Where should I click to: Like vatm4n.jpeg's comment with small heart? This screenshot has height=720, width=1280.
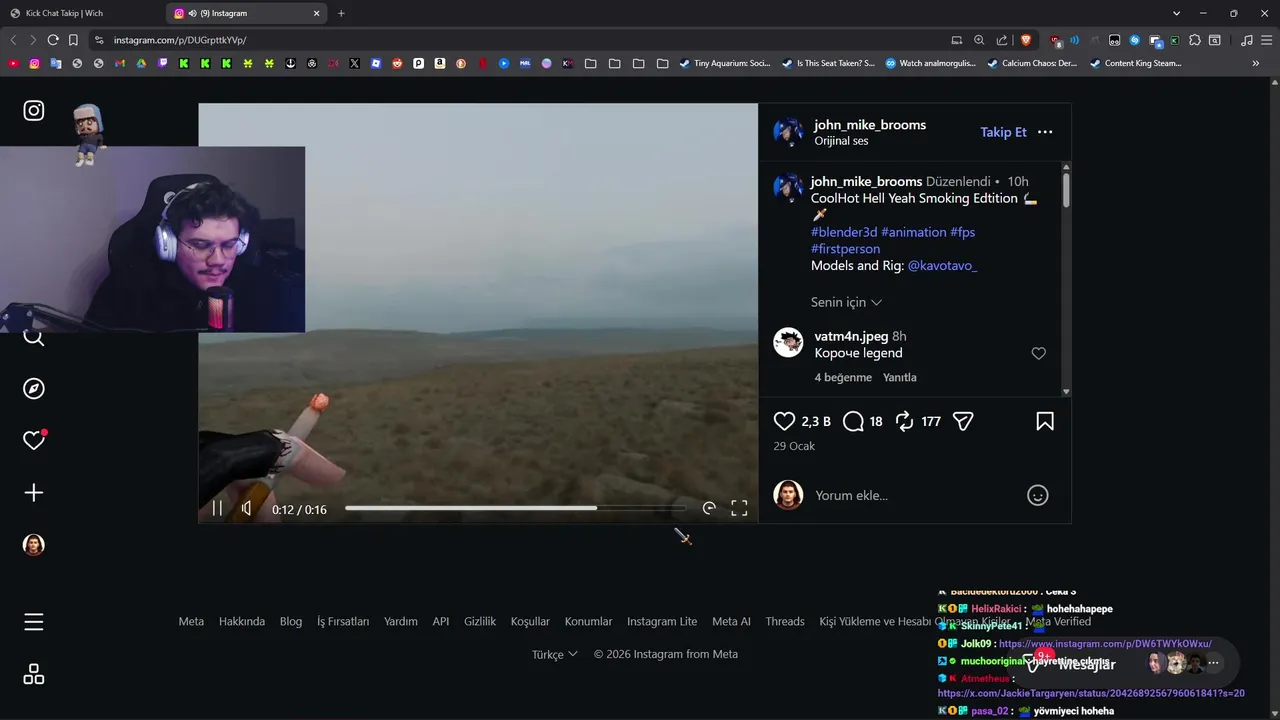1038,353
